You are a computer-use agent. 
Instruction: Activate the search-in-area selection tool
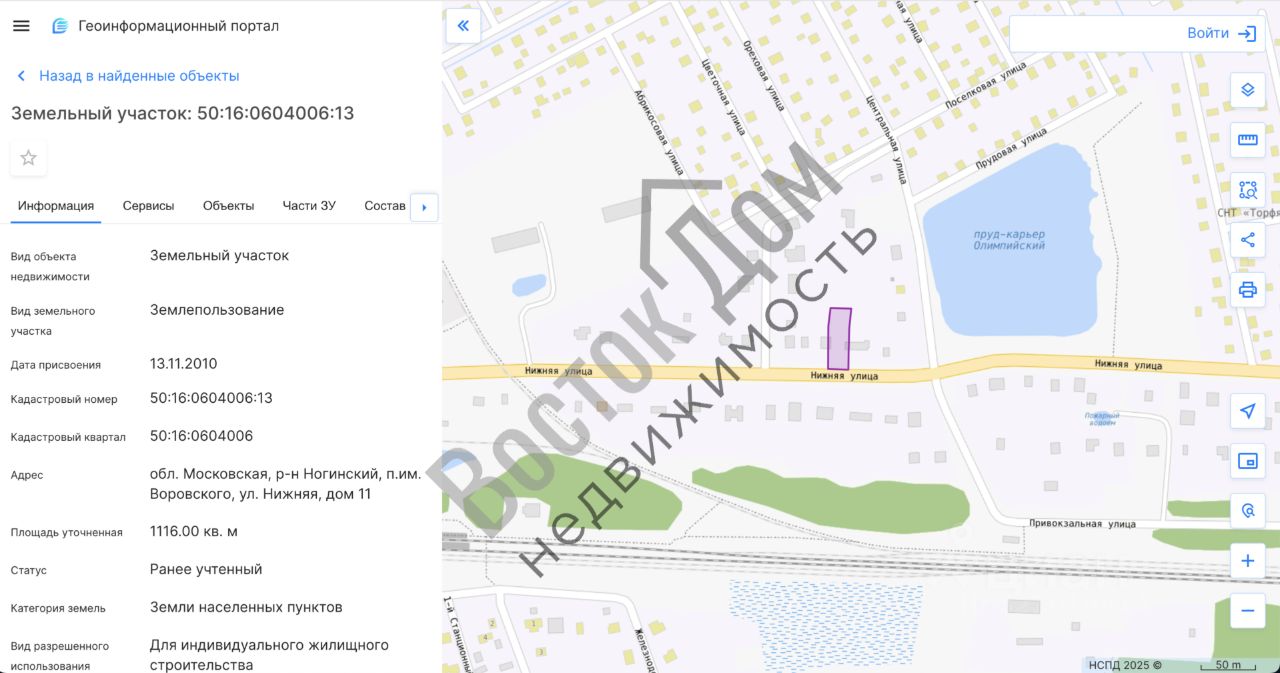tap(1247, 190)
